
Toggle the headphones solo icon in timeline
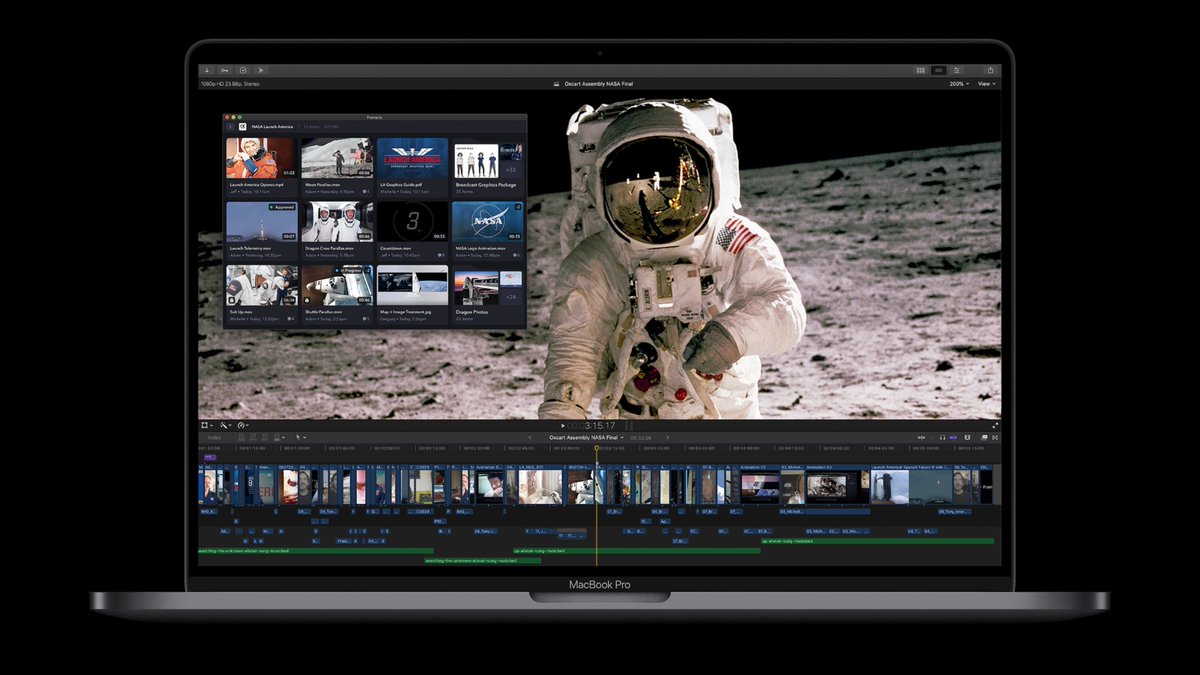point(942,437)
